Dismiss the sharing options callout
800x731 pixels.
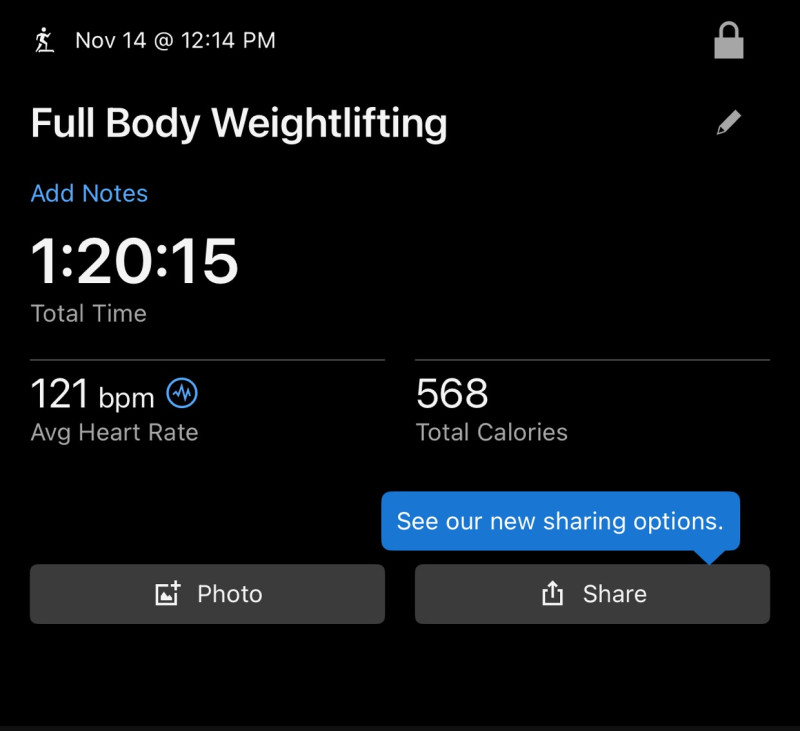562,521
